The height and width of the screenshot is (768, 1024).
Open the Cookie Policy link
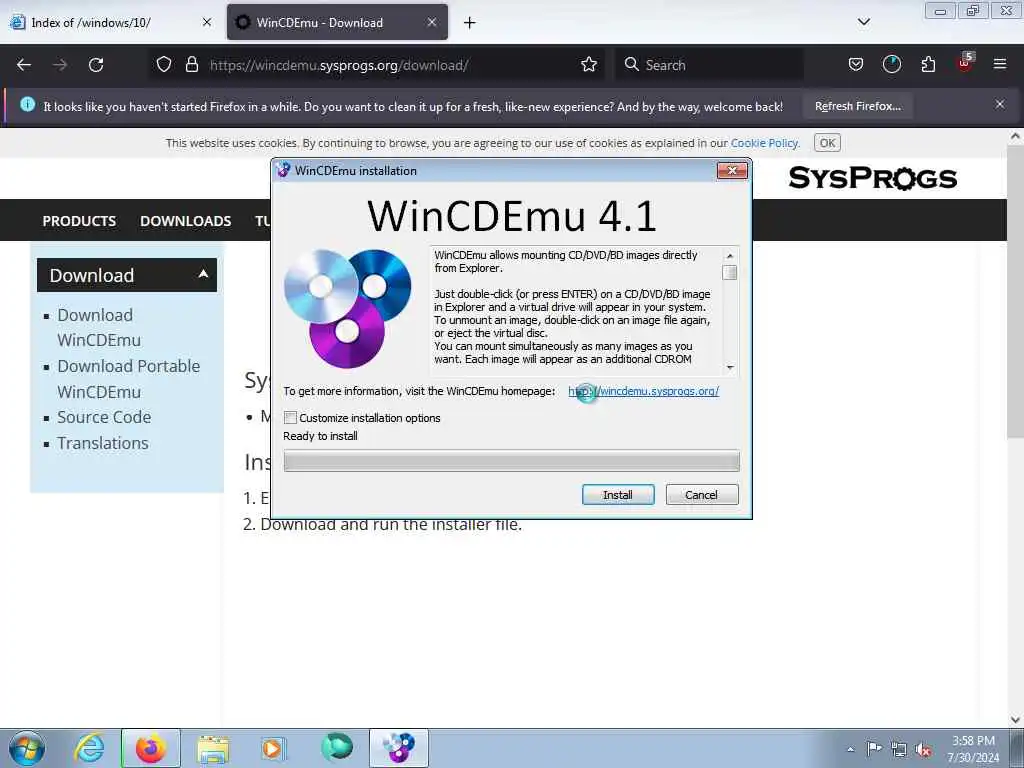click(x=764, y=143)
